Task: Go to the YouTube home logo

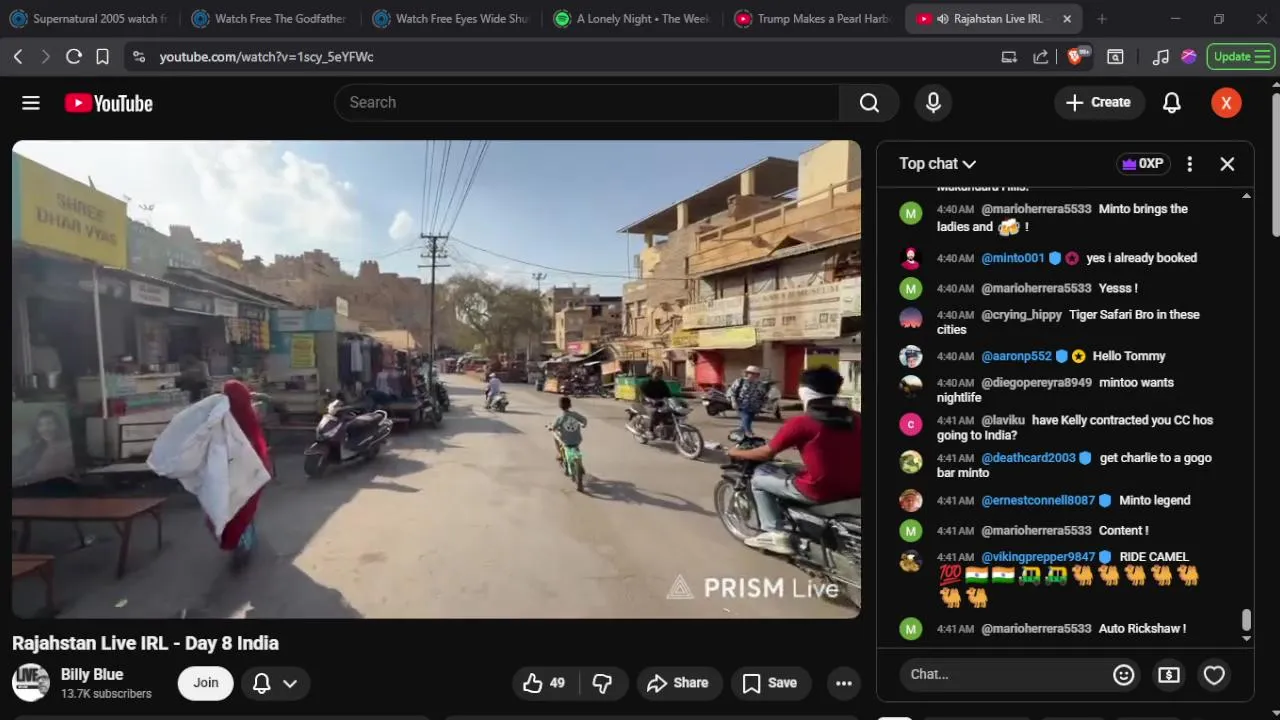Action: pos(108,103)
